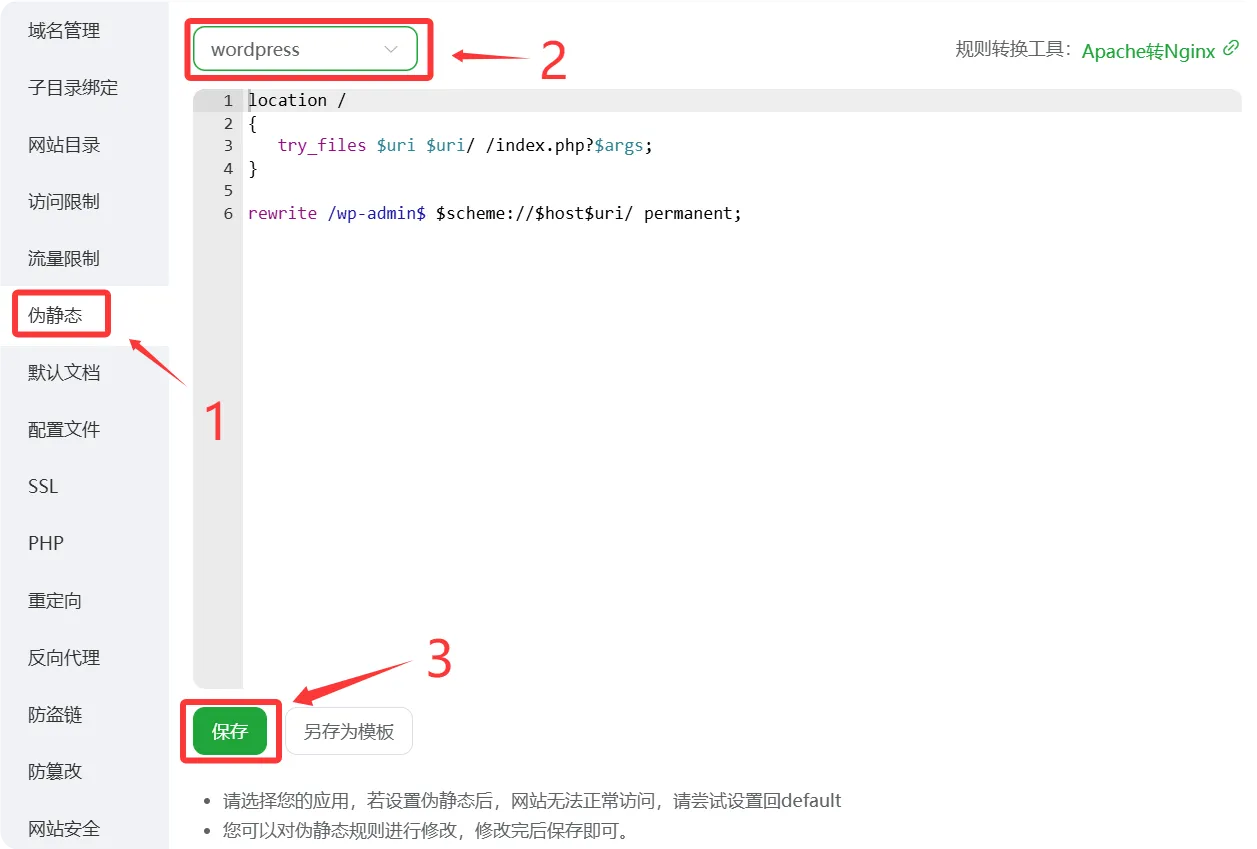
Task: Click the dropdown chevron arrow next to wordpress
Action: click(391, 49)
